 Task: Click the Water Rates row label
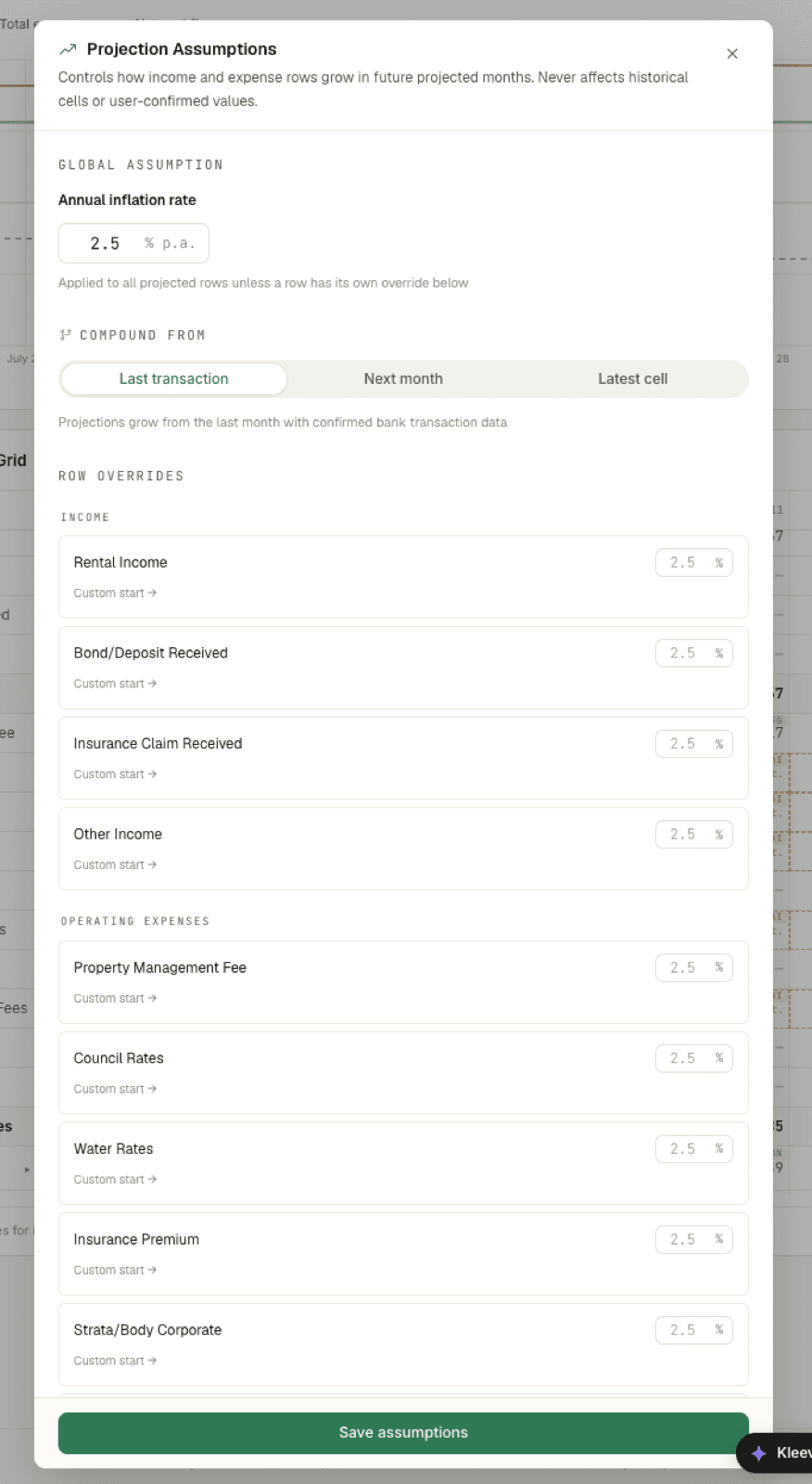tap(113, 1148)
